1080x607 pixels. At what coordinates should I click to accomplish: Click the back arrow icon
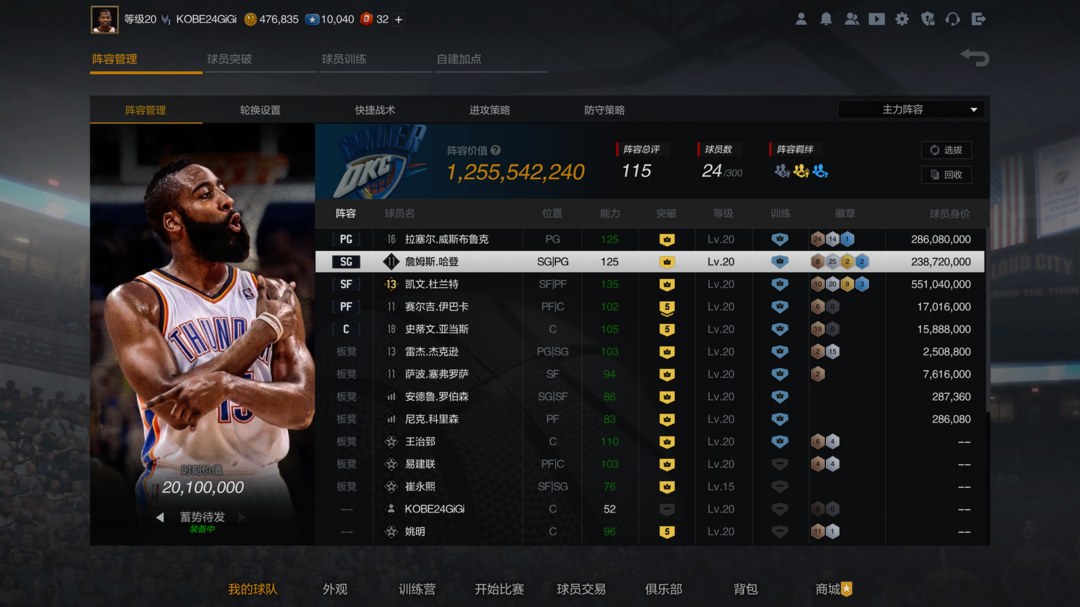coord(975,57)
